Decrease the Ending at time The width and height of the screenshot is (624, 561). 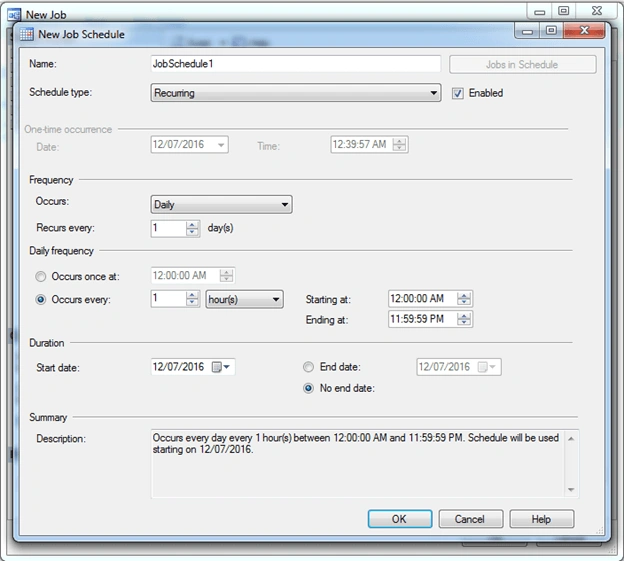pyautogui.click(x=464, y=323)
